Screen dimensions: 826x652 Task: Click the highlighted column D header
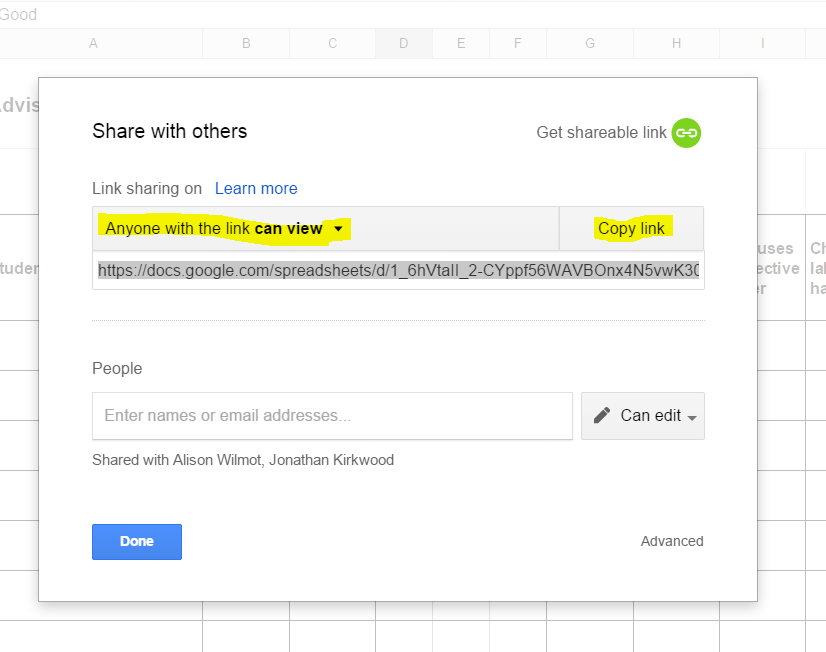point(404,43)
